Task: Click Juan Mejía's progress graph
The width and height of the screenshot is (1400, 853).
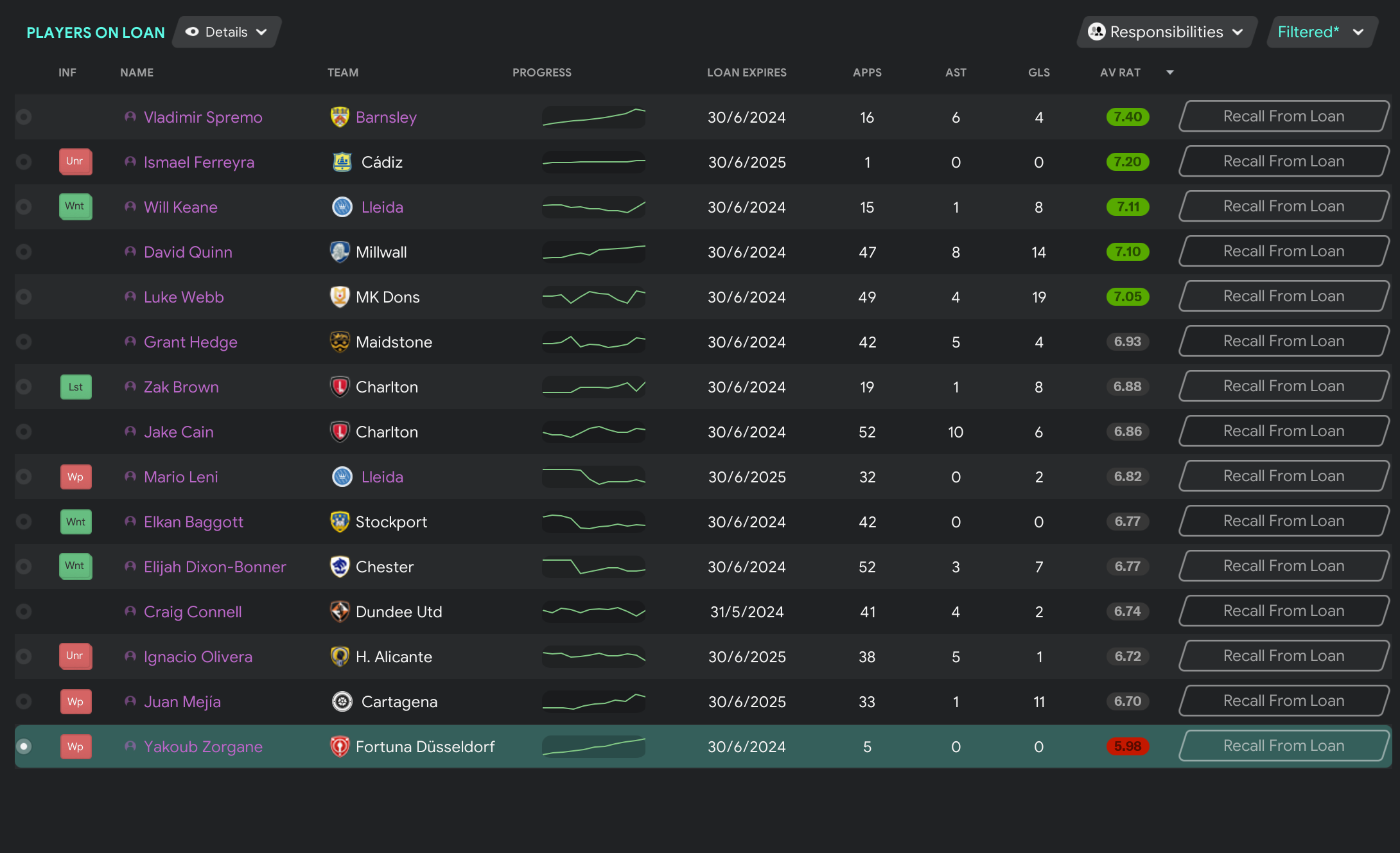Action: [x=594, y=701]
